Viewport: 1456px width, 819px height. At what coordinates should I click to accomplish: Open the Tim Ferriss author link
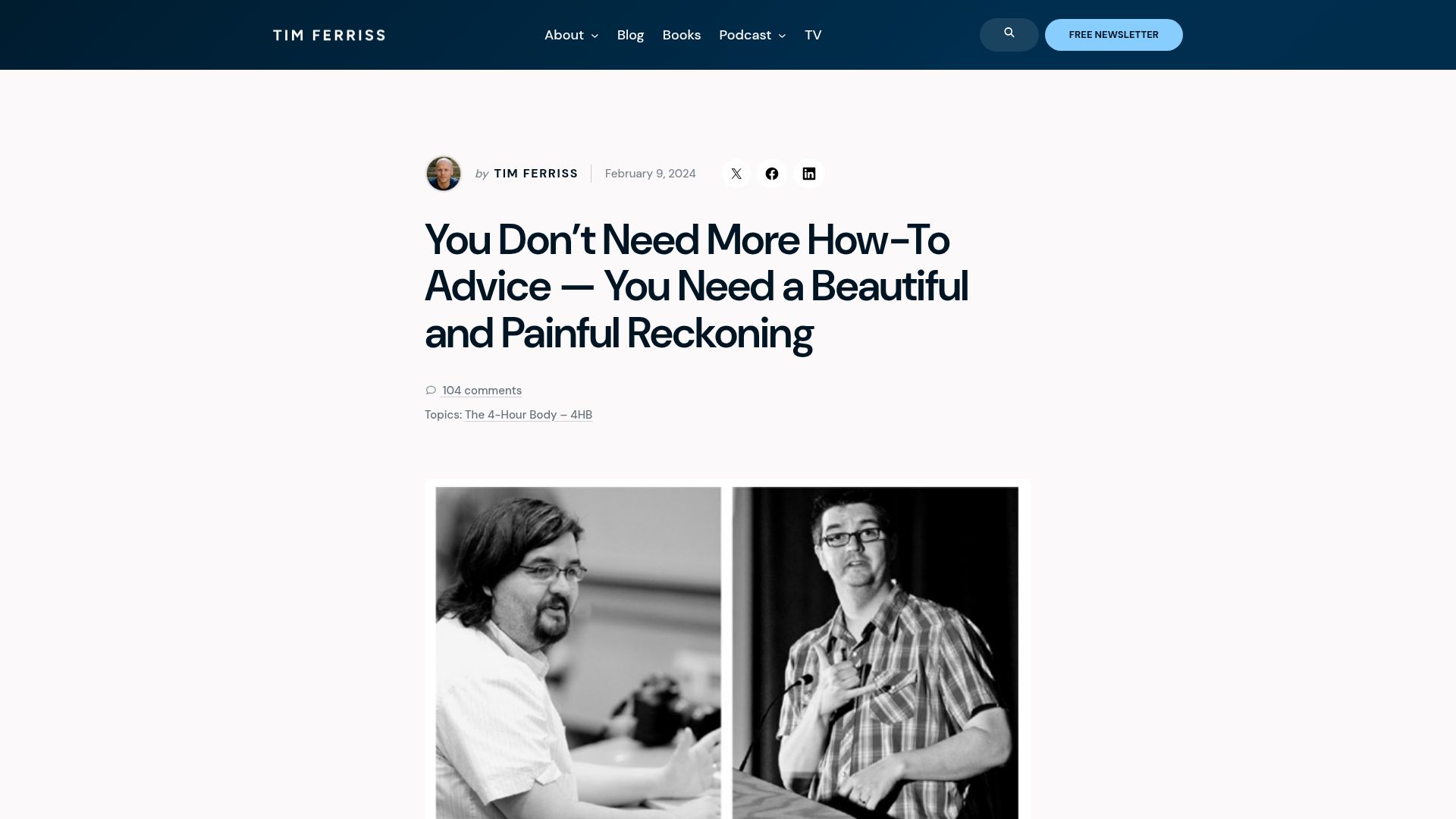click(535, 174)
